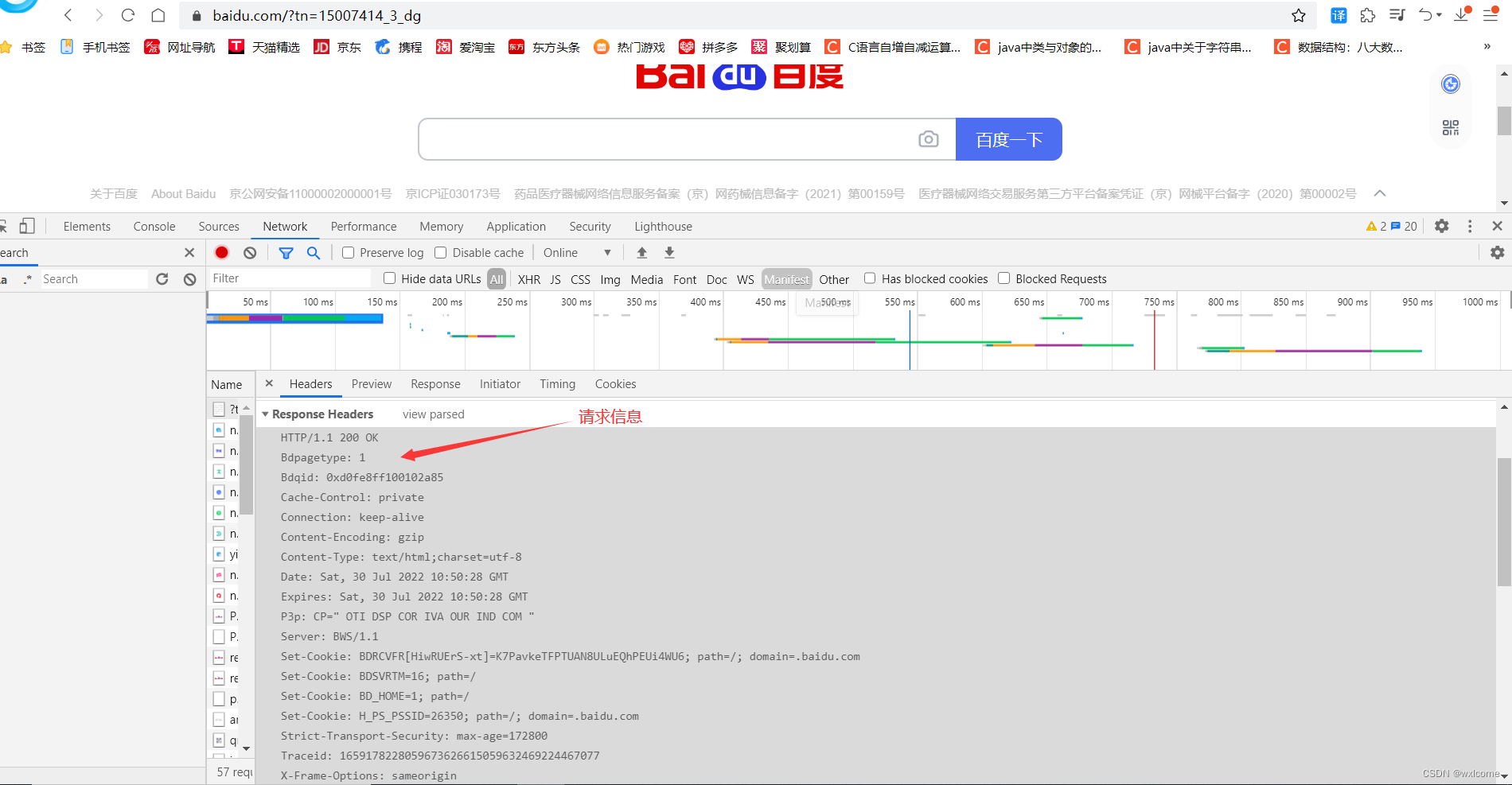Import HAR file with upload arrow
This screenshot has width=1512, height=785.
[642, 252]
